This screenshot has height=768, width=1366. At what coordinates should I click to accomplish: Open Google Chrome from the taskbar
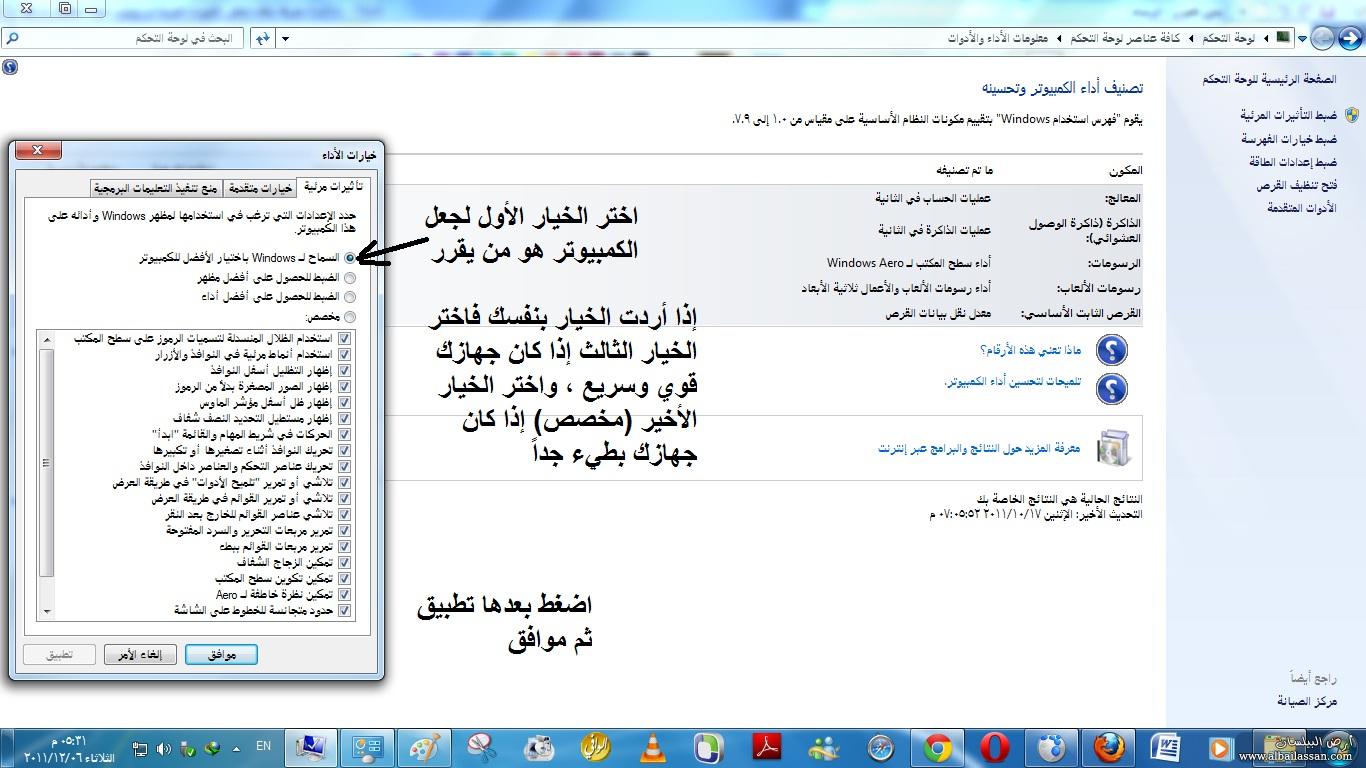tap(938, 748)
